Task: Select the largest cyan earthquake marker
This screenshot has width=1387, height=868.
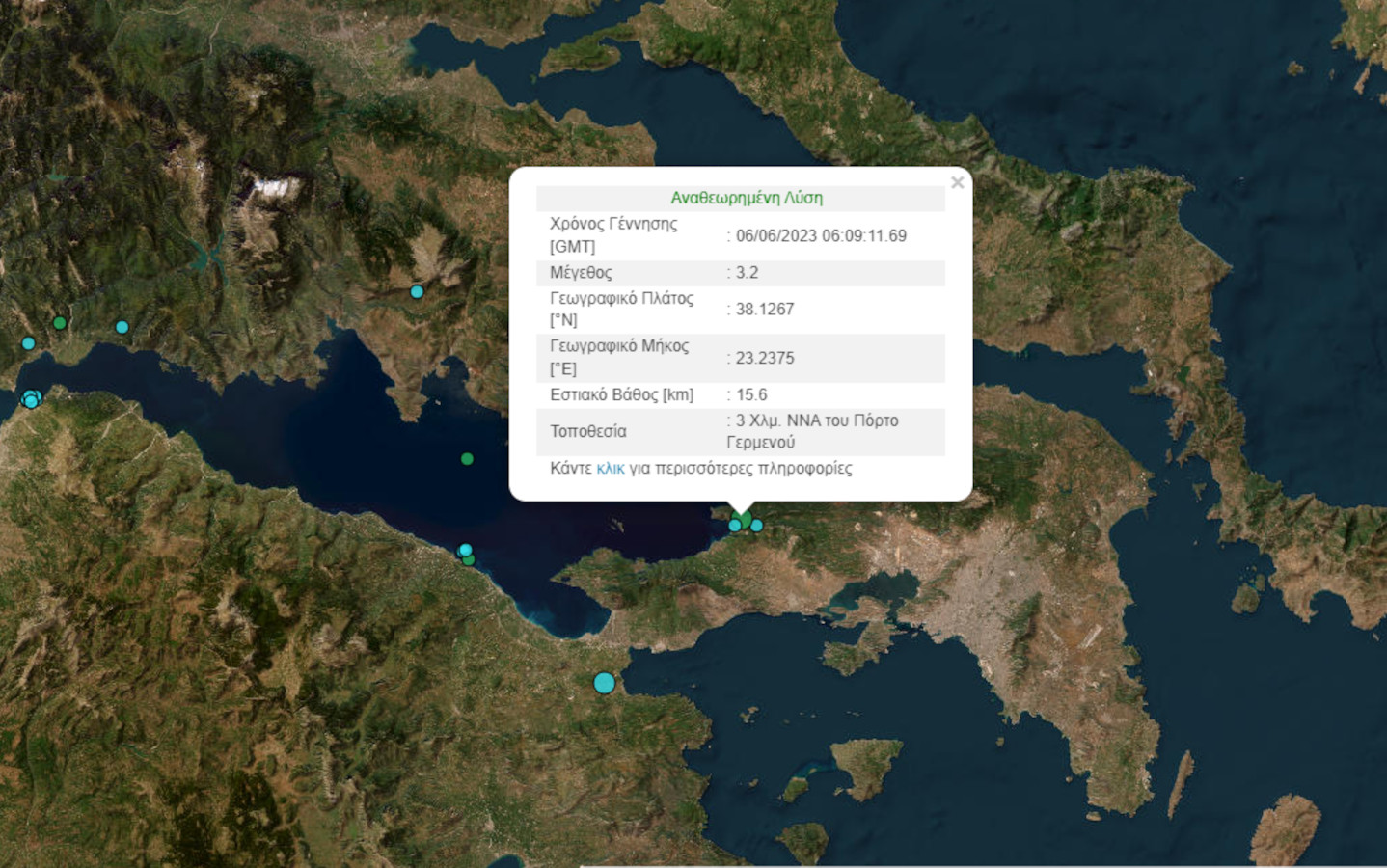Action: point(604,683)
